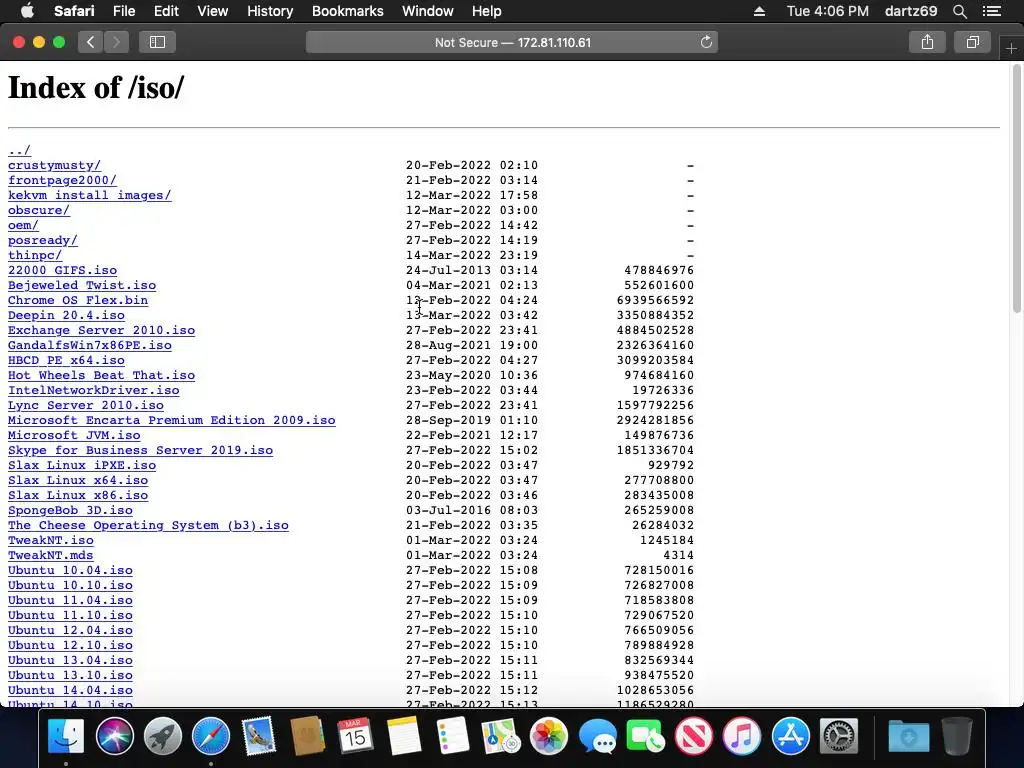Download TweakNT.mds file

point(50,556)
